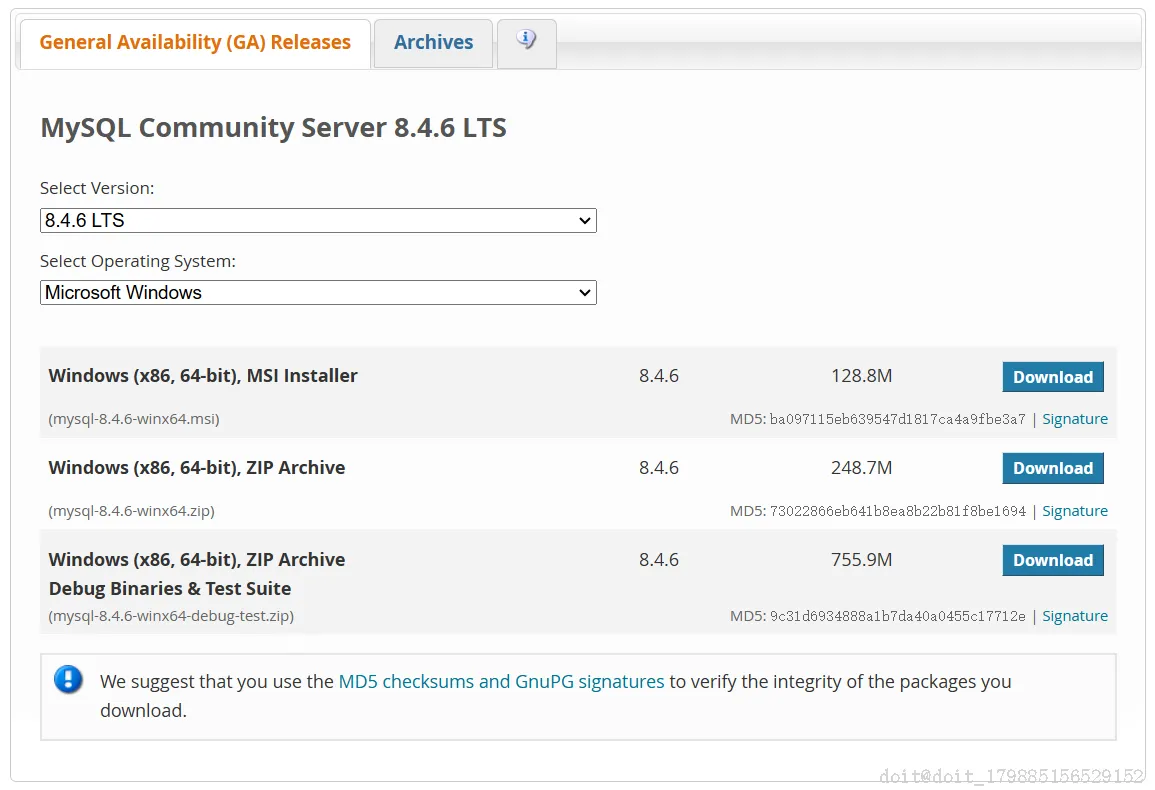
Task: Click the debug-test zip MD5 checksum
Action: coord(897,617)
